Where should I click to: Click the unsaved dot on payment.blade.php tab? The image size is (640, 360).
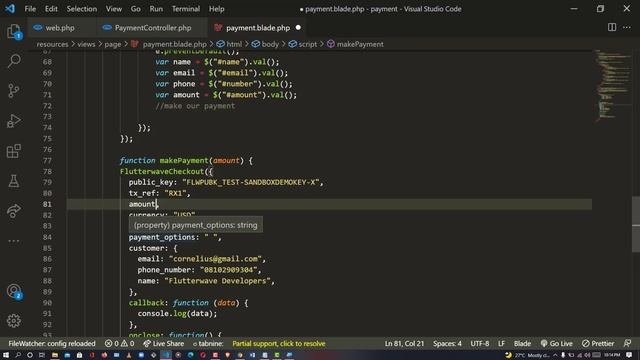tap(298, 28)
